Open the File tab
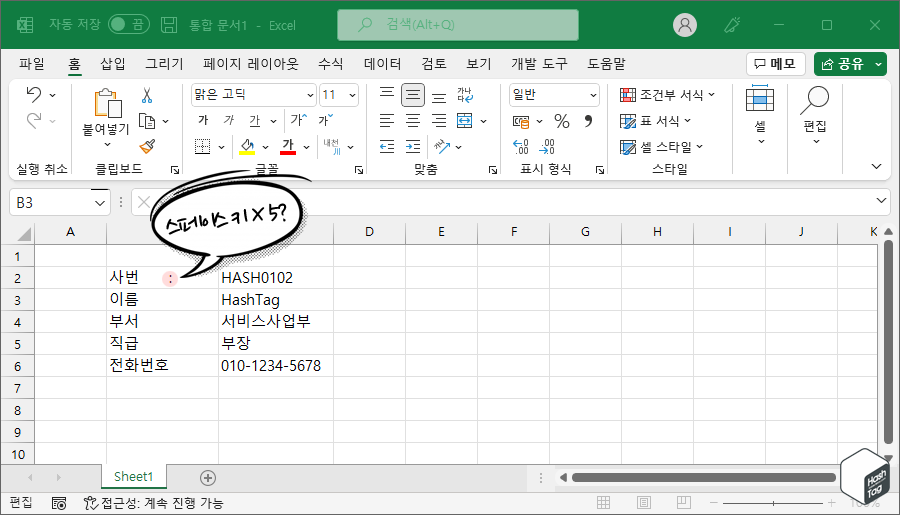 pyautogui.click(x=32, y=64)
